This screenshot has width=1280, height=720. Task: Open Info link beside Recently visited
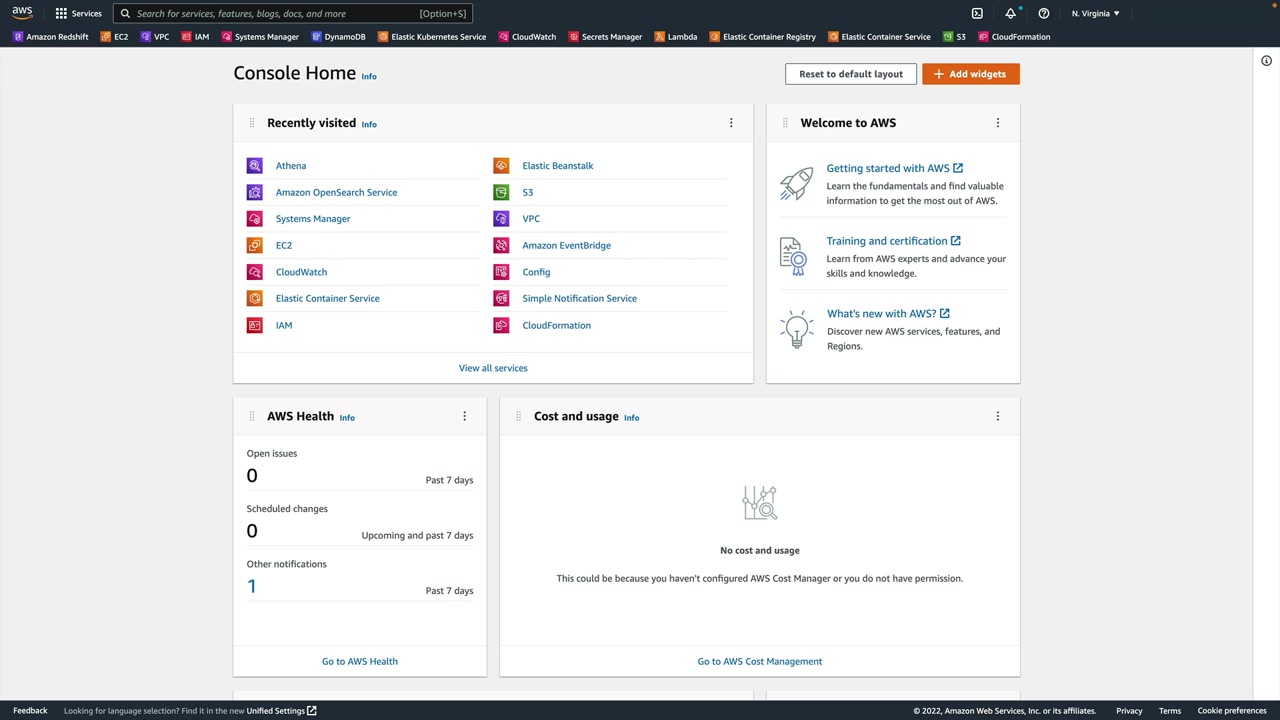pos(369,124)
